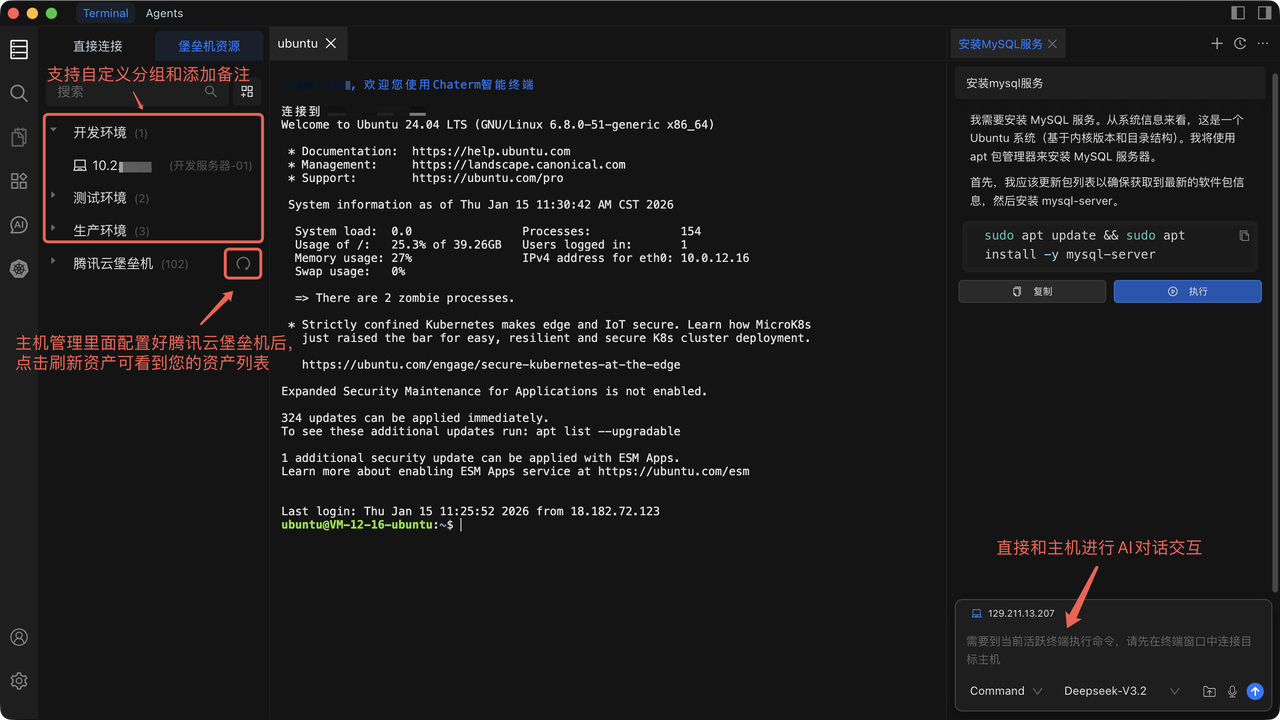Image resolution: width=1280 pixels, height=720 pixels.
Task: Open the Command mode dropdown
Action: 1005,691
